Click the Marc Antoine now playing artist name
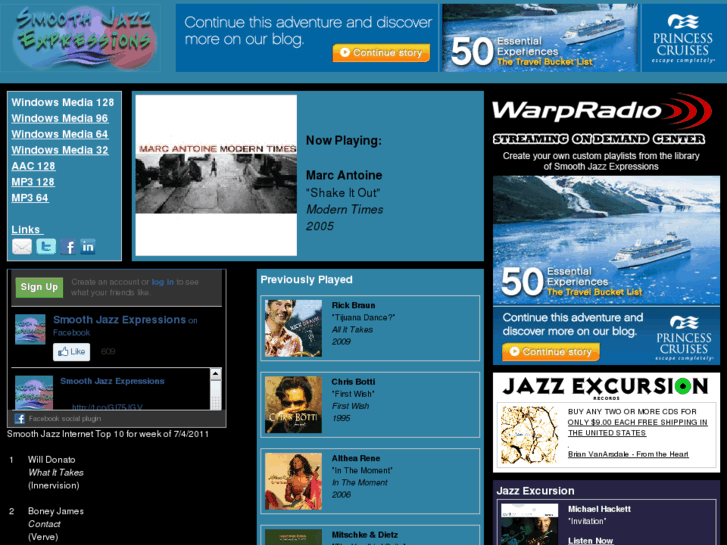Screen dimensions: 727x545 (344, 175)
